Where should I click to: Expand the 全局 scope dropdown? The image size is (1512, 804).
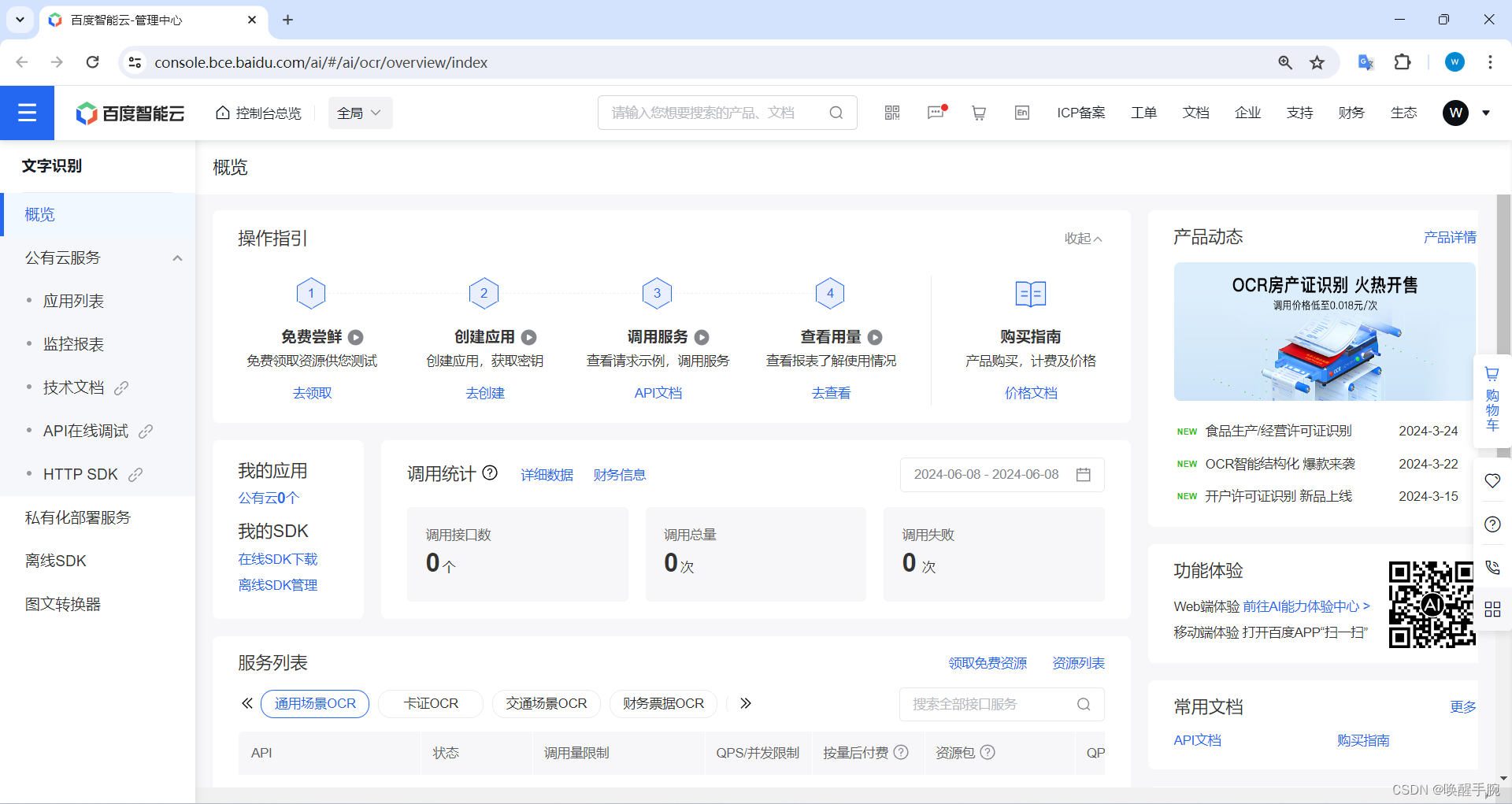(x=359, y=113)
